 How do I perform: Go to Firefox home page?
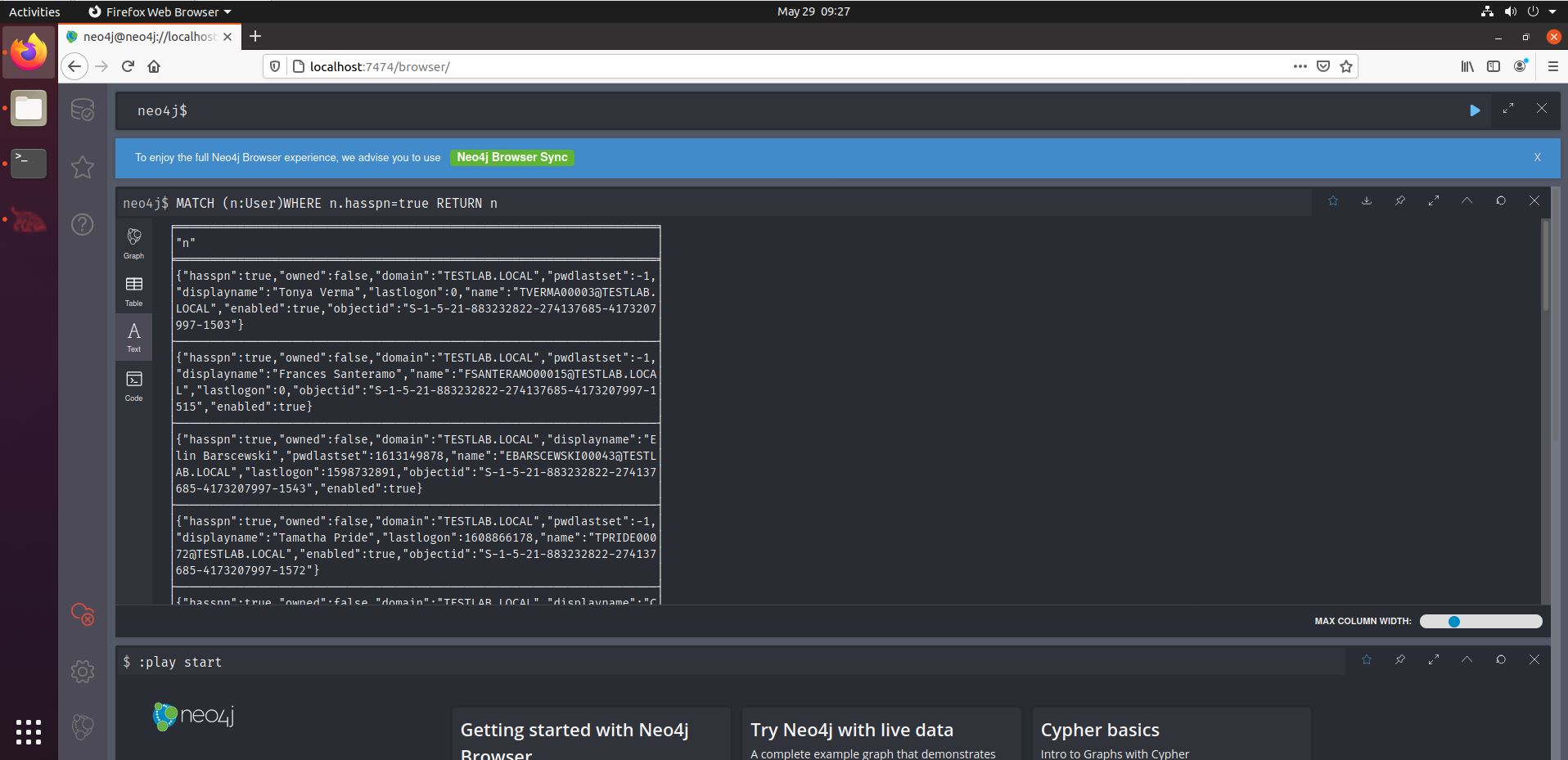[154, 66]
